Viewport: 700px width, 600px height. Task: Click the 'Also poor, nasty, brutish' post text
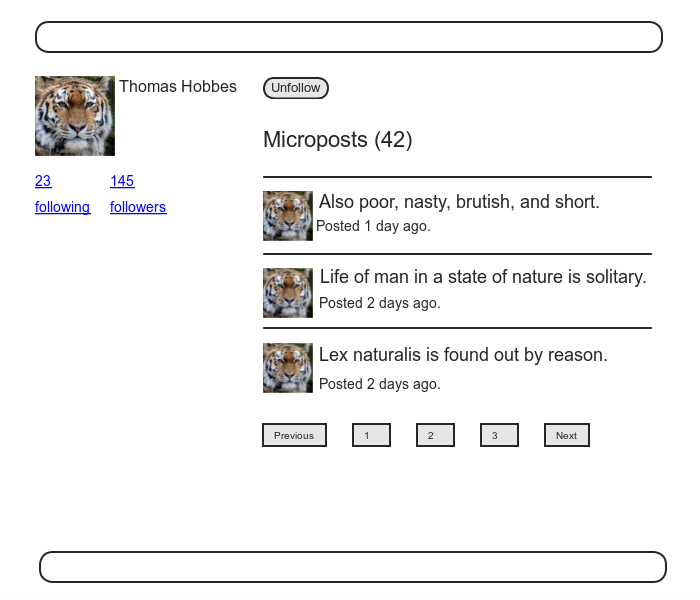pos(459,202)
